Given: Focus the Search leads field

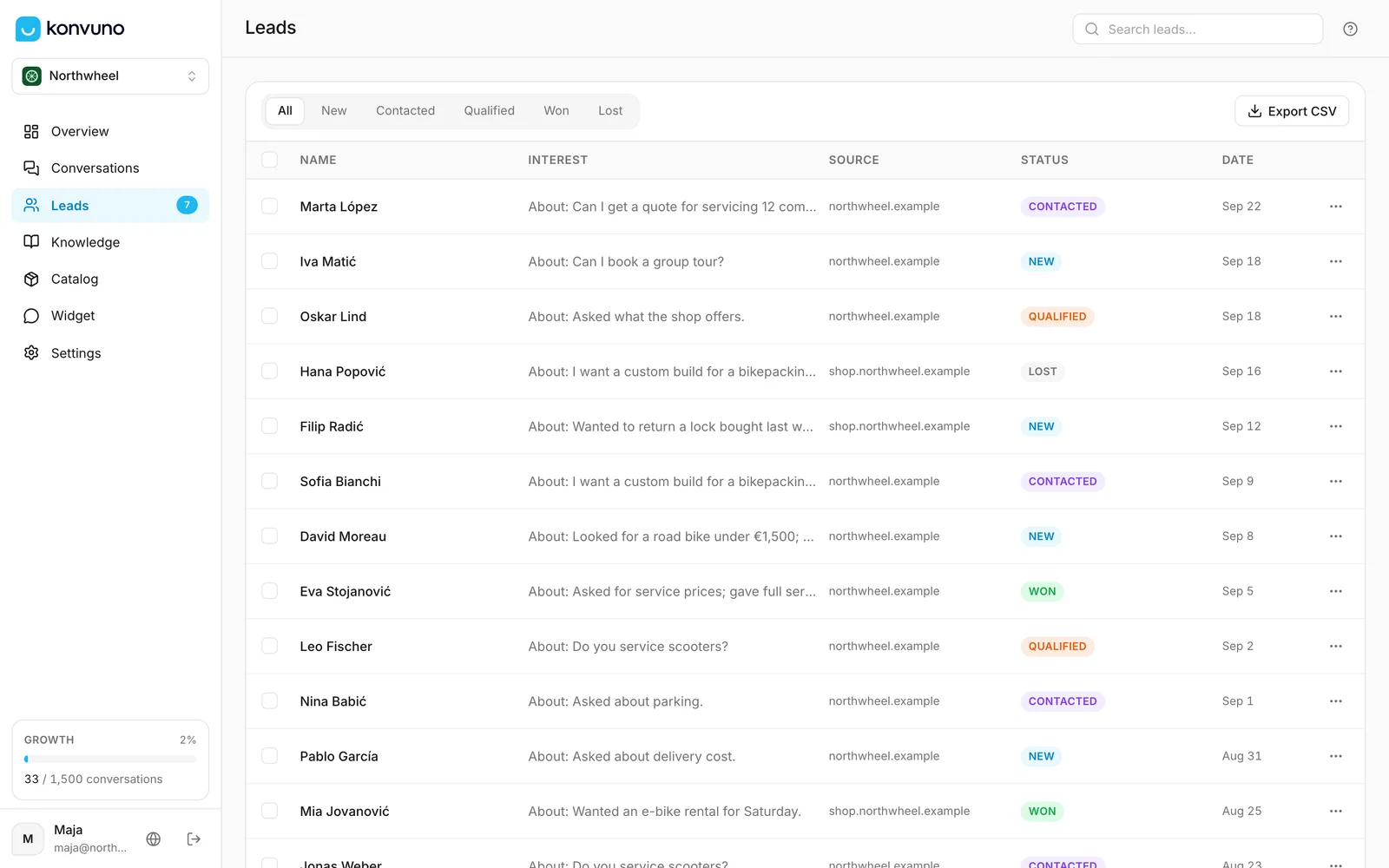Looking at the screenshot, I should 1198,29.
